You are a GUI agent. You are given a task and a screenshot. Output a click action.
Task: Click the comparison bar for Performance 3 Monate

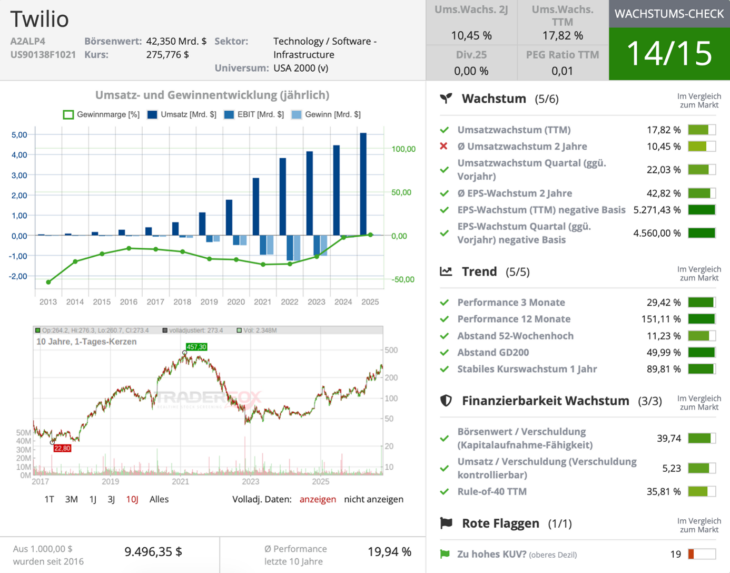[x=702, y=303]
